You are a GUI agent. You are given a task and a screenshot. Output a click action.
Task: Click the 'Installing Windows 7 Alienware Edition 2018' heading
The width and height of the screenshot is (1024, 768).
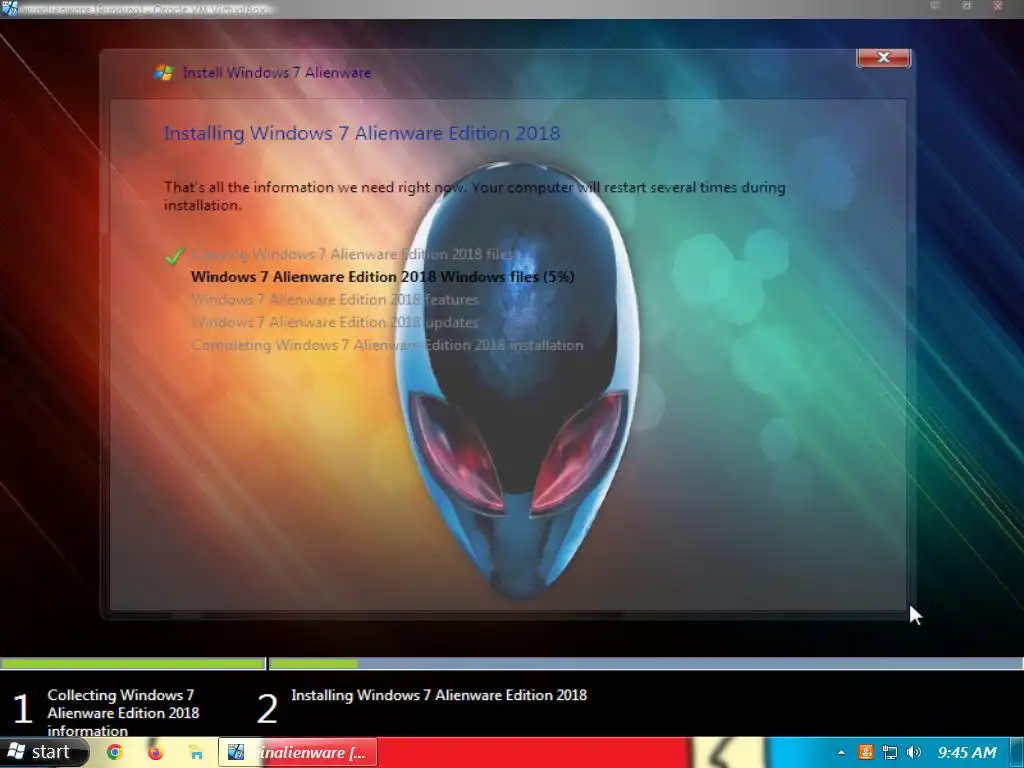point(362,133)
